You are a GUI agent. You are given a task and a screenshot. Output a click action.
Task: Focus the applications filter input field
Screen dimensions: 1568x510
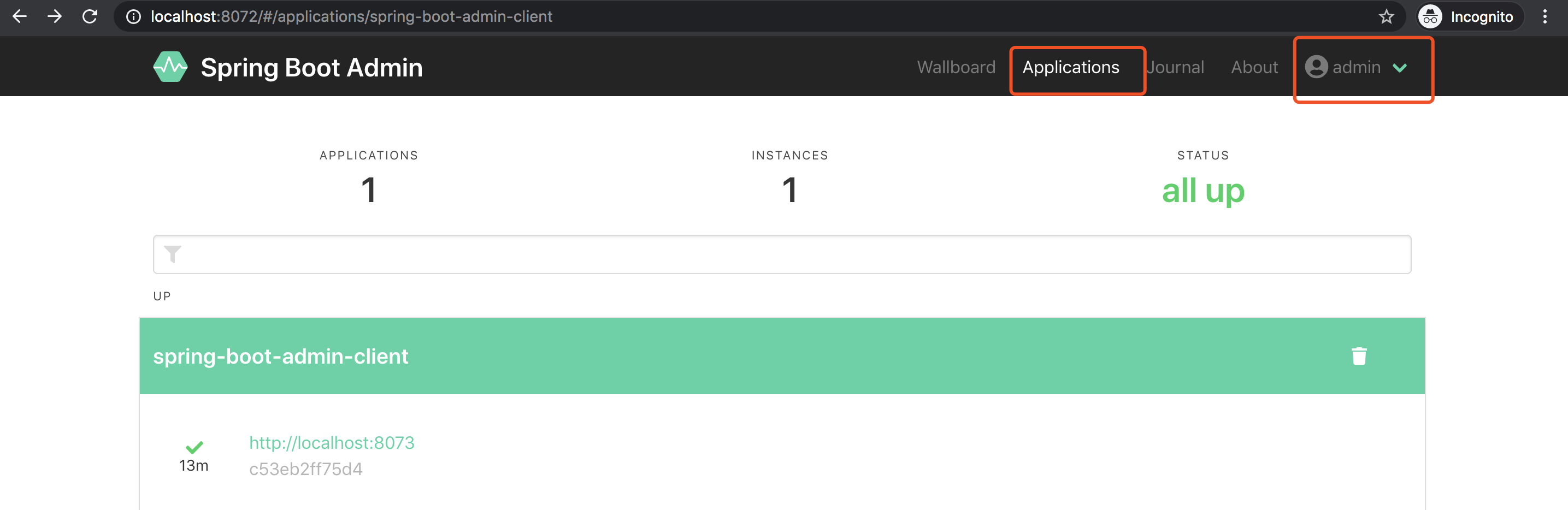(x=782, y=254)
